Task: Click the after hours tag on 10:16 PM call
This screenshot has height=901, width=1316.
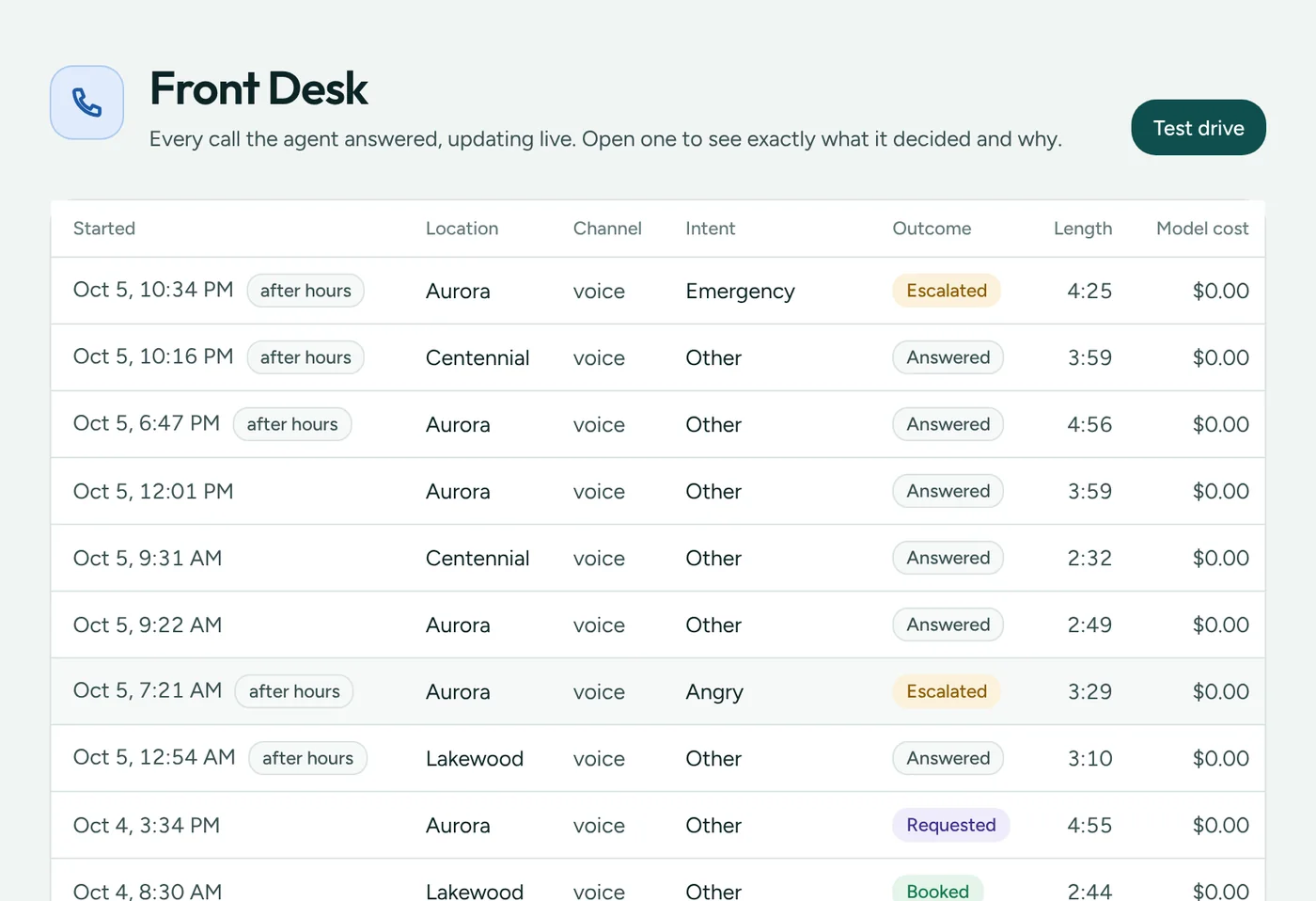Action: [305, 357]
